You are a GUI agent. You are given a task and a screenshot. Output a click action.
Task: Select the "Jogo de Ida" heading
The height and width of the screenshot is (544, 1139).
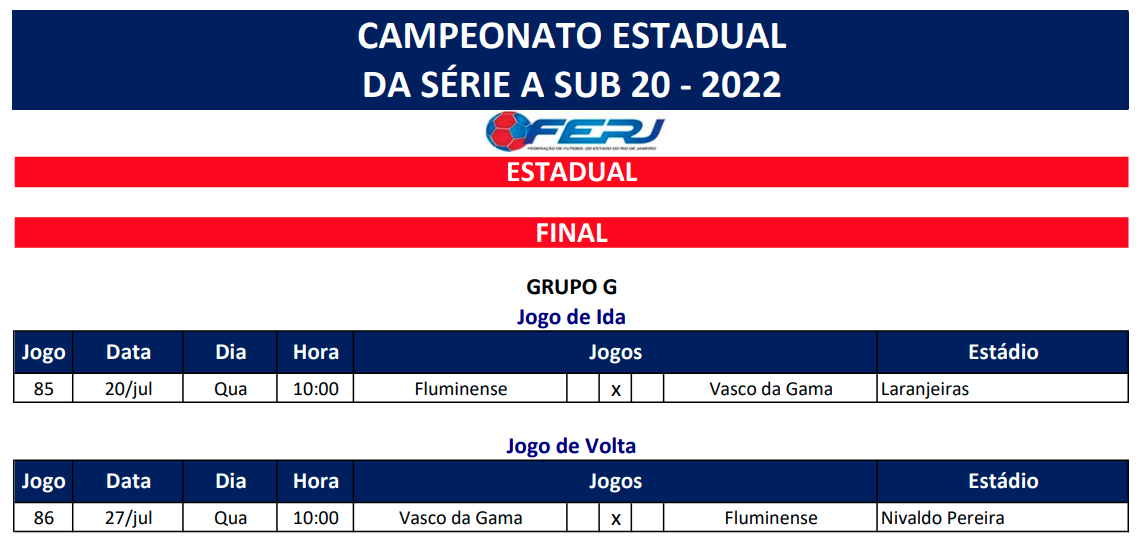click(x=571, y=317)
